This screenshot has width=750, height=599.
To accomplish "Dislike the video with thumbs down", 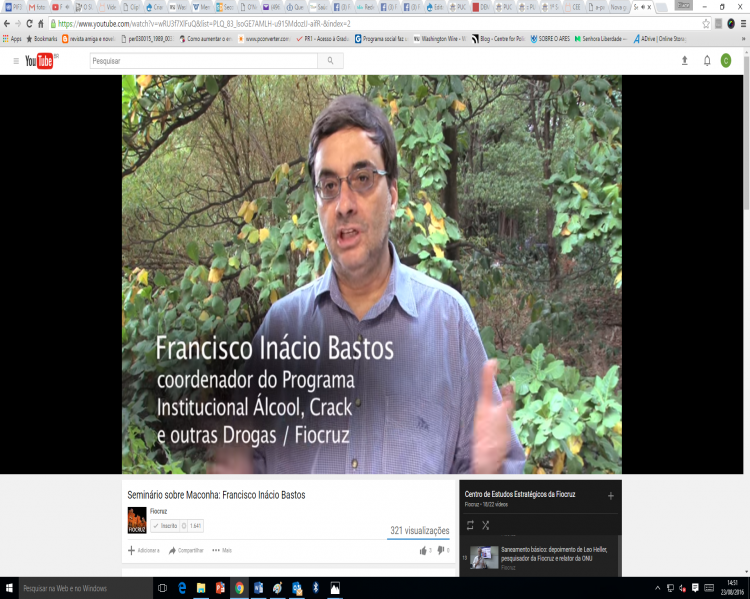I will click(x=440, y=550).
